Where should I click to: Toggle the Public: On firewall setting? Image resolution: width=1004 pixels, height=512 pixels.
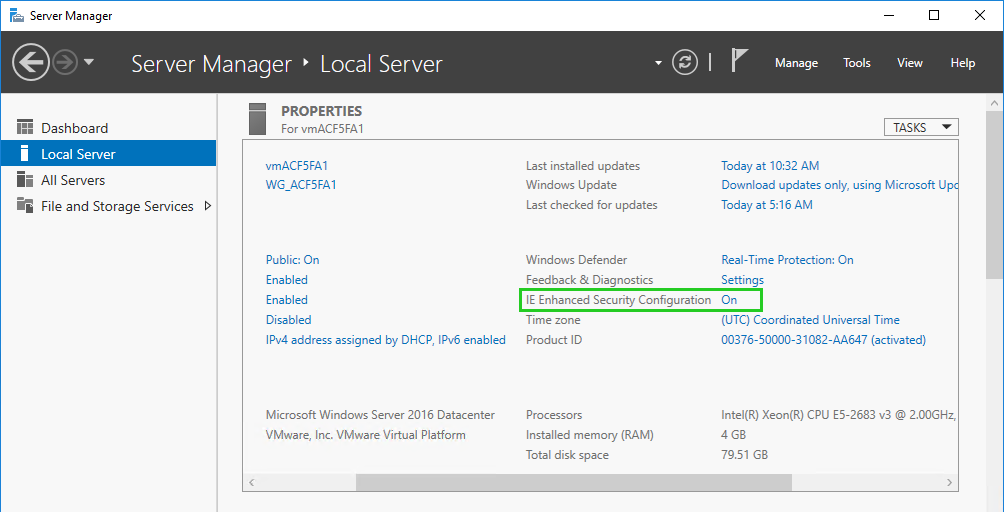pyautogui.click(x=292, y=260)
